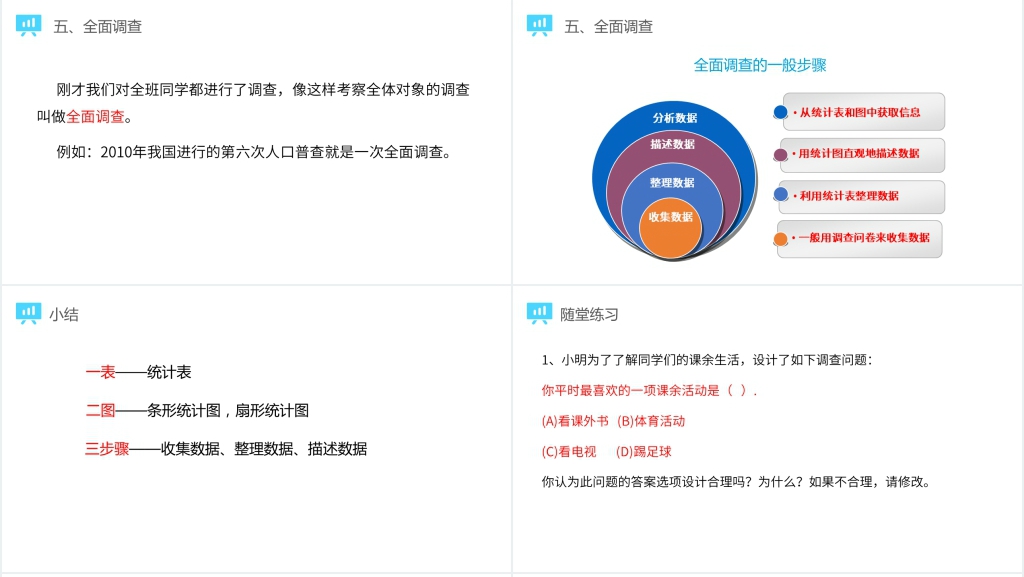The width and height of the screenshot is (1024, 577).
Task: Click the line 三步骤——收集数据、整理数据、描述数据
Action: point(226,449)
